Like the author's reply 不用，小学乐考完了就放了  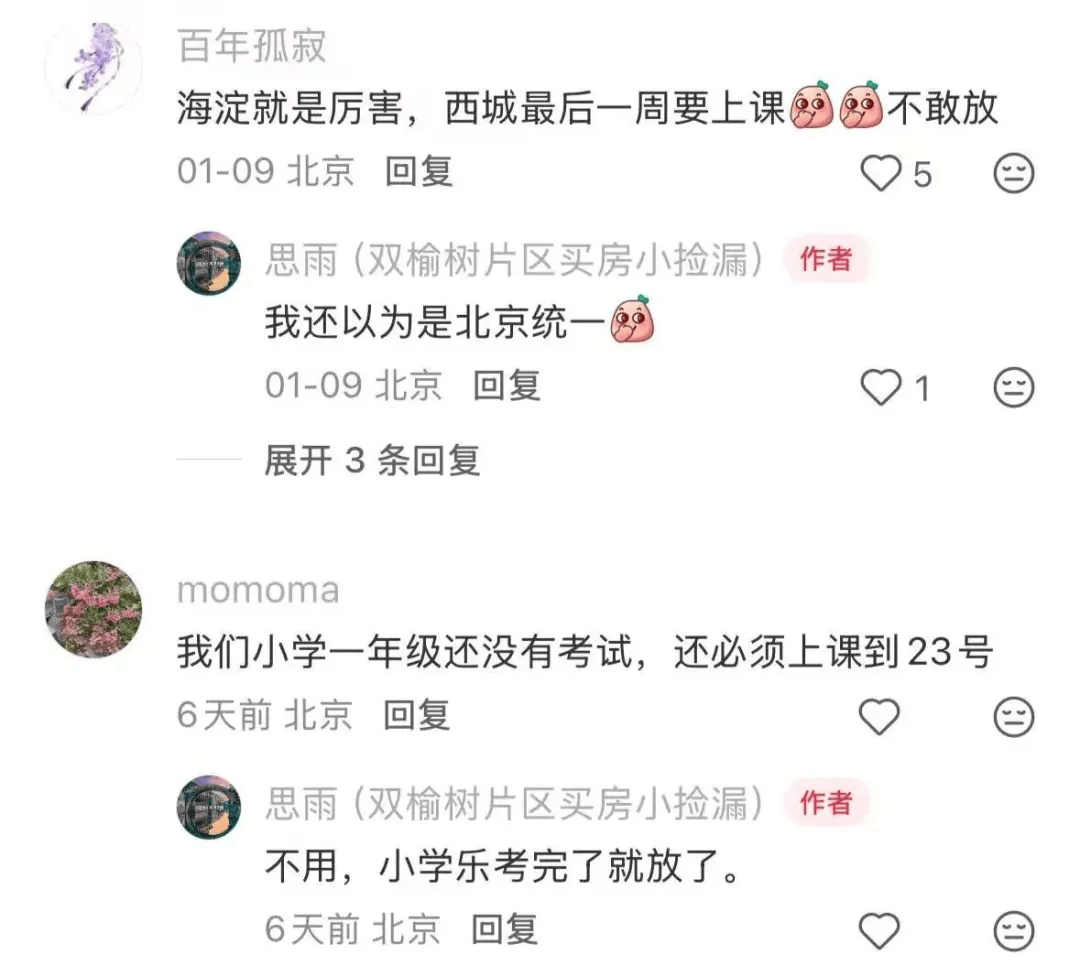pos(880,931)
